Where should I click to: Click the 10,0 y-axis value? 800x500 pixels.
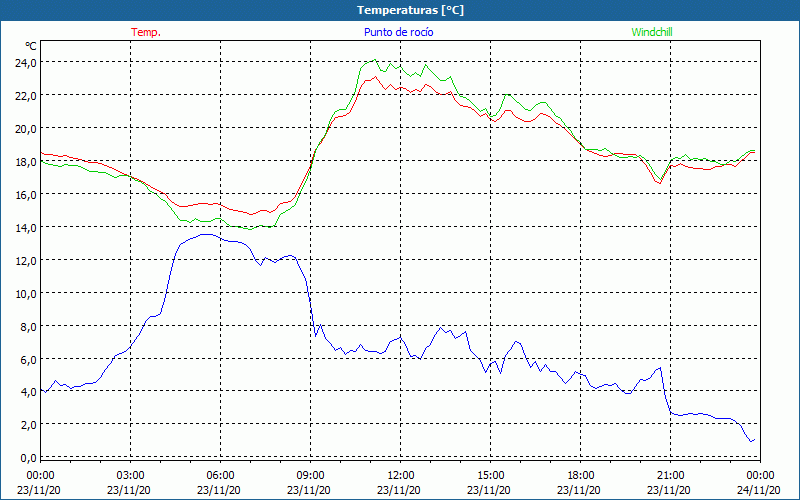[26, 293]
